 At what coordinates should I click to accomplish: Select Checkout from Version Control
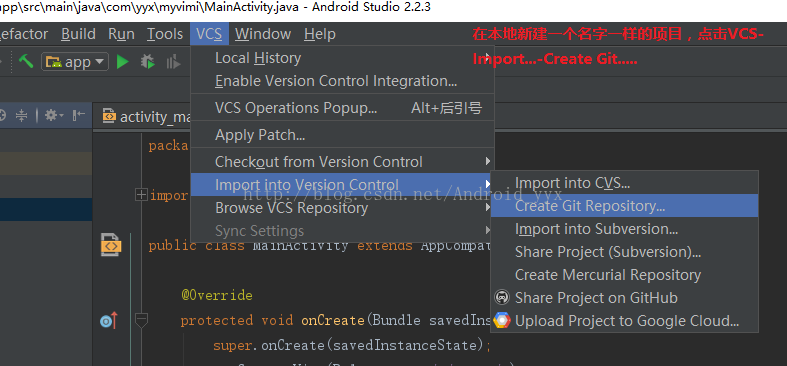click(x=342, y=162)
